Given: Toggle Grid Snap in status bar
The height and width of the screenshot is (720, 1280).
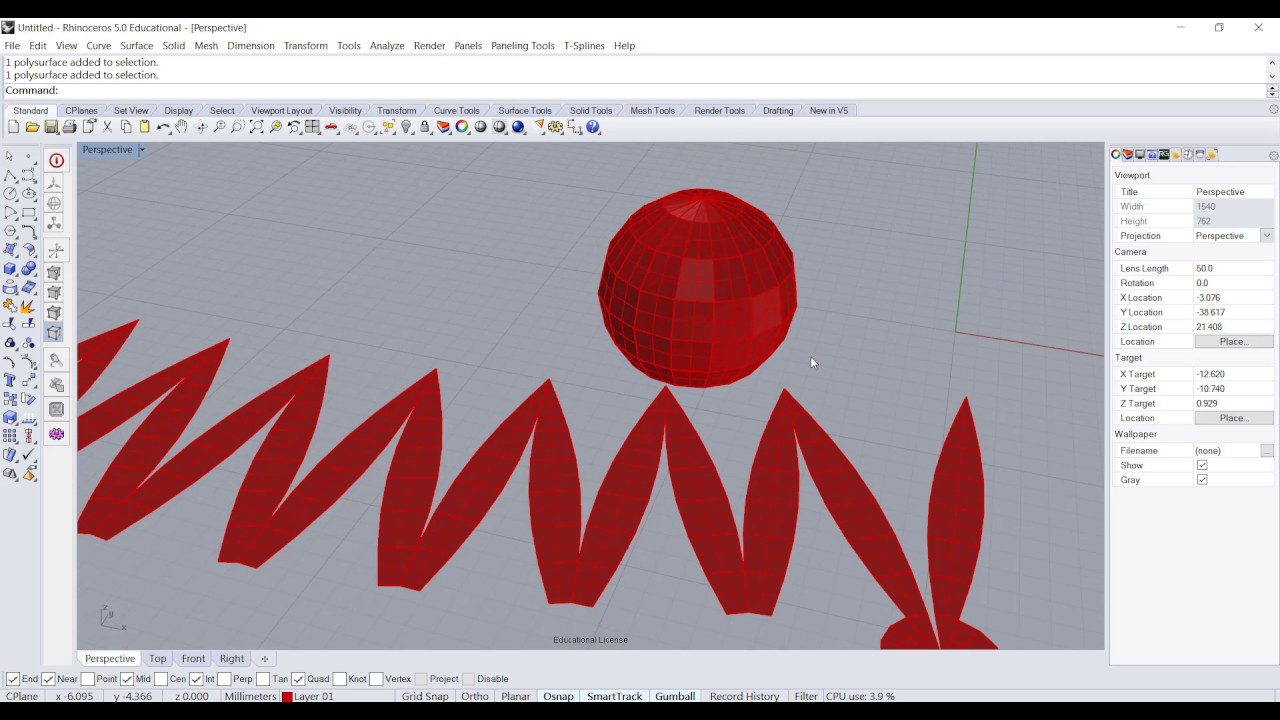Looking at the screenshot, I should [425, 696].
